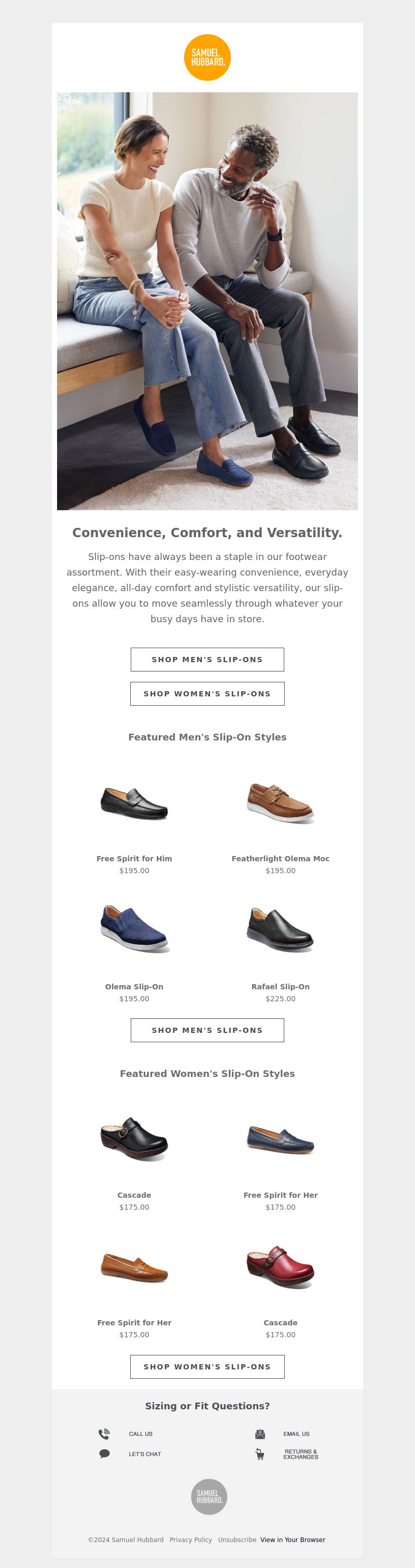Select the red Cascade clog image
Viewport: 415px width, 1568px height.
pos(280,1267)
